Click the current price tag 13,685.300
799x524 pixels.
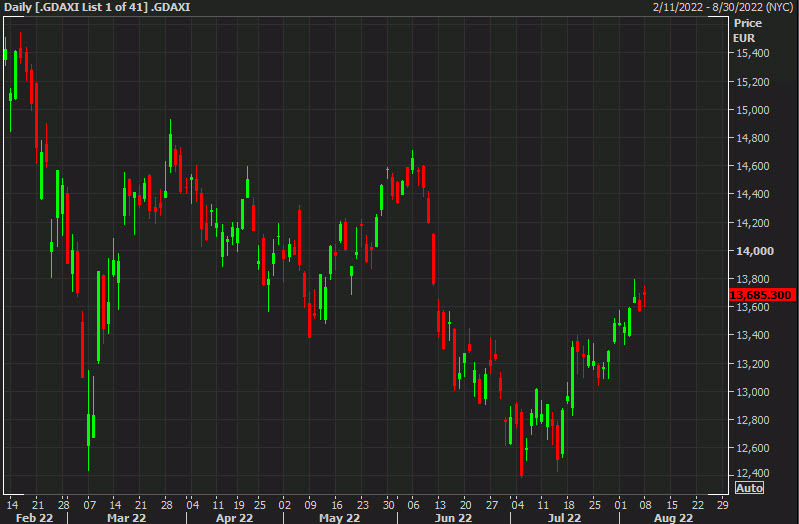click(x=762, y=295)
